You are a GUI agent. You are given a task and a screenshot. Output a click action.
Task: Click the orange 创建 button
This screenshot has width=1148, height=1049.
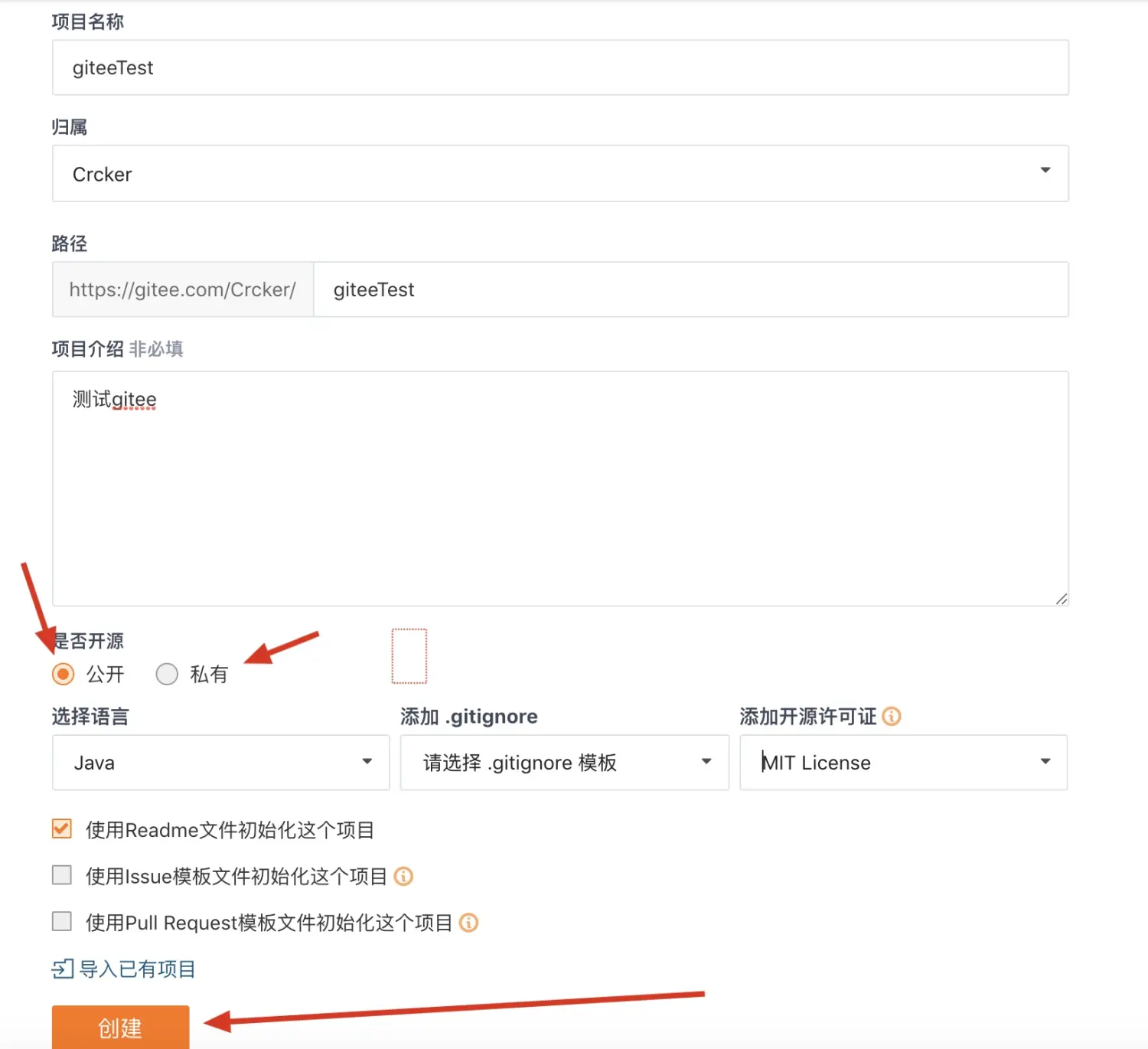121,1028
